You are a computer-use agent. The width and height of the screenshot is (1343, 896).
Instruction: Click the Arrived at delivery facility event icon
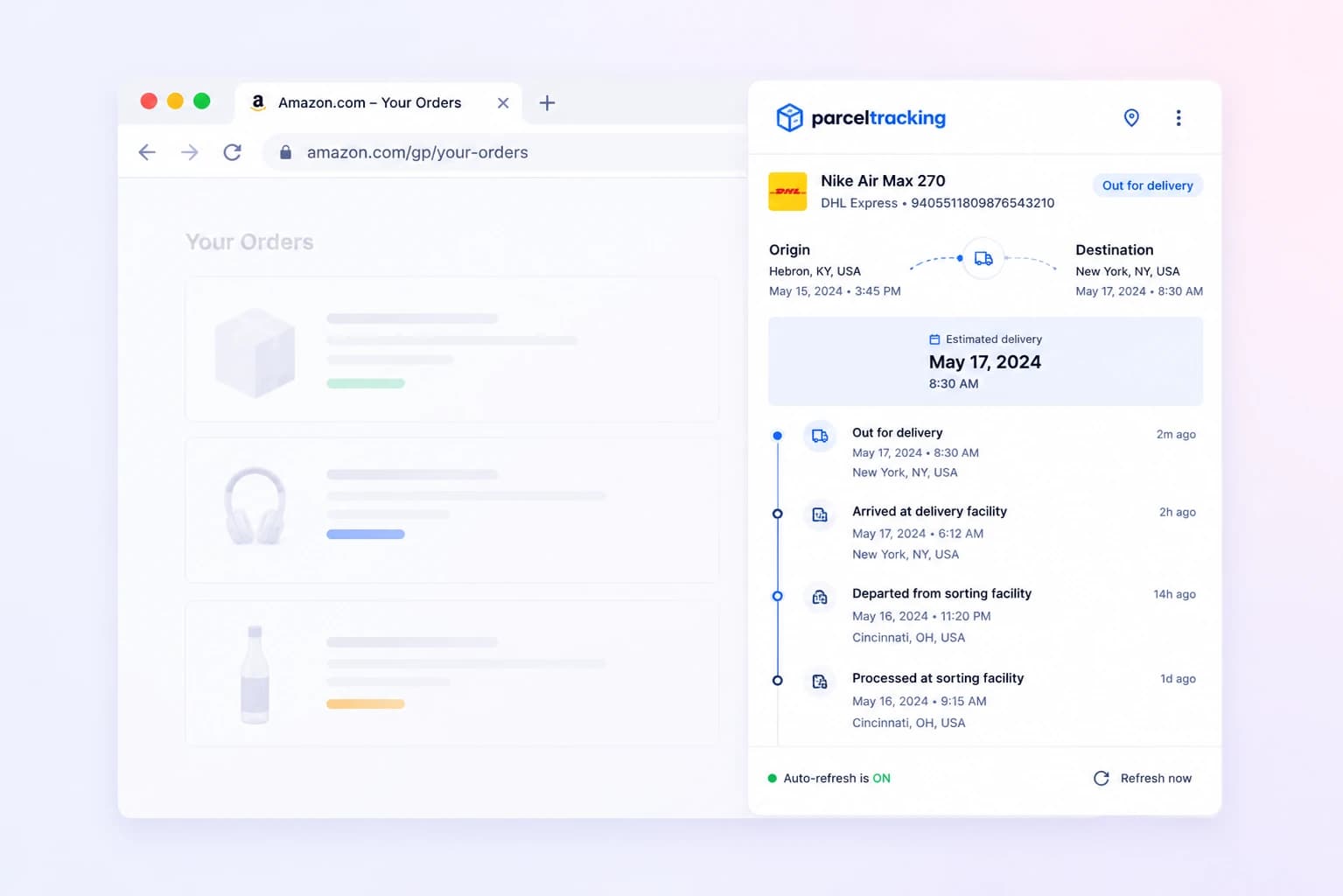pyautogui.click(x=820, y=514)
